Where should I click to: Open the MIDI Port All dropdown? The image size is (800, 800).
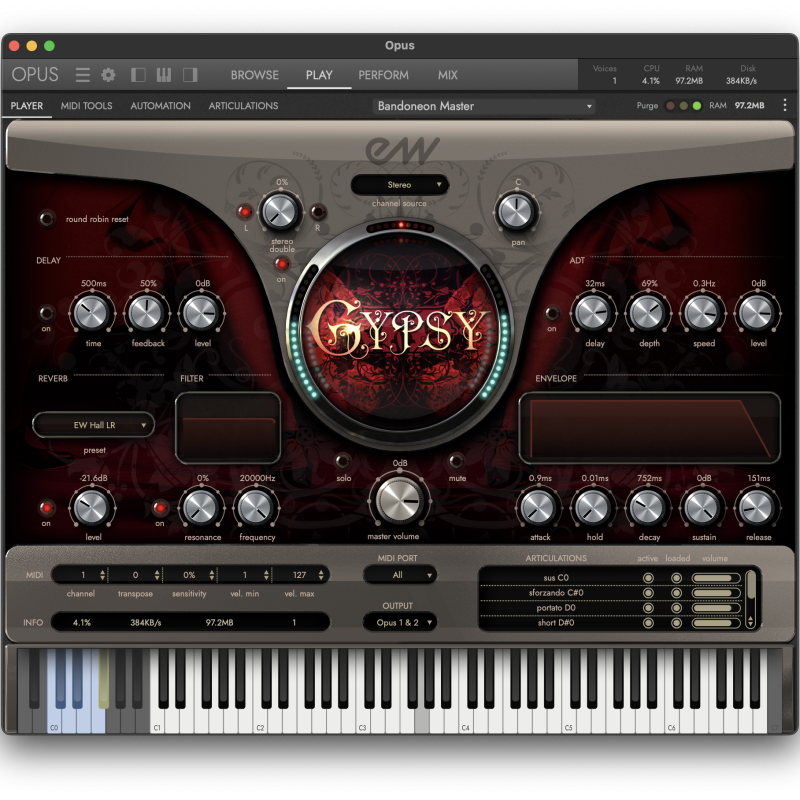coord(399,575)
